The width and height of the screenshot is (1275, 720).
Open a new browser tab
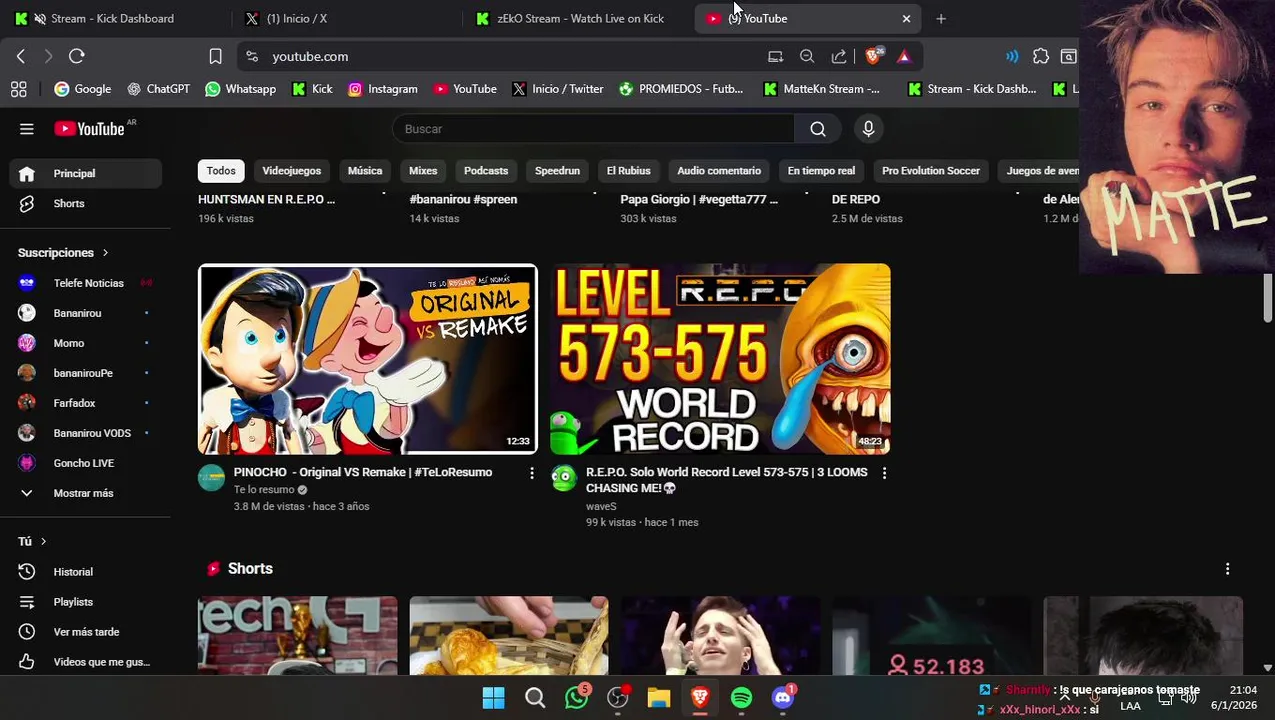pyautogui.click(x=941, y=18)
